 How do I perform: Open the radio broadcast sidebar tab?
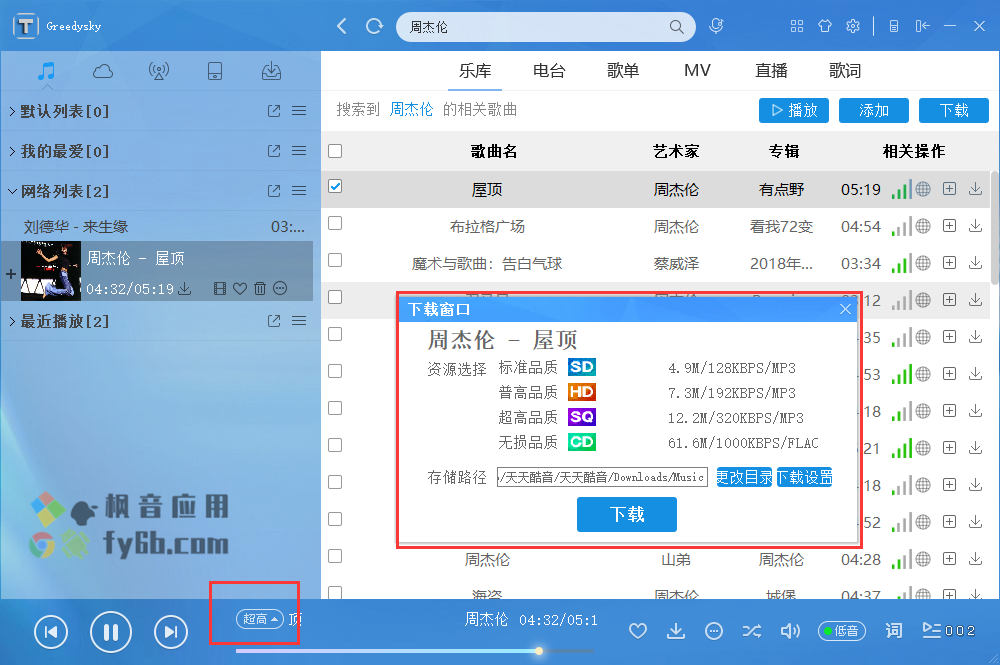(159, 71)
